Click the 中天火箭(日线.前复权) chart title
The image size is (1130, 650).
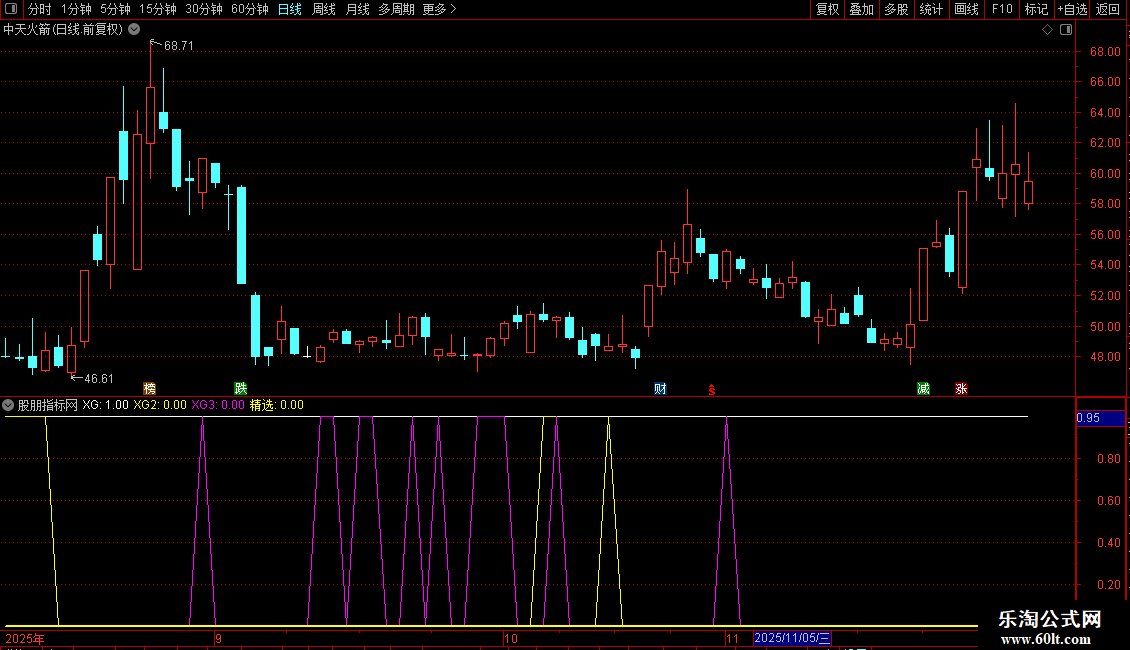coord(63,30)
